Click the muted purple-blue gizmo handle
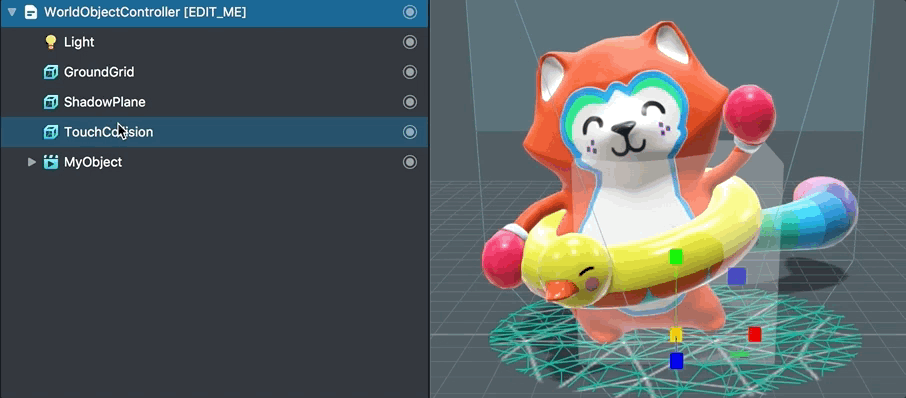 point(737,276)
